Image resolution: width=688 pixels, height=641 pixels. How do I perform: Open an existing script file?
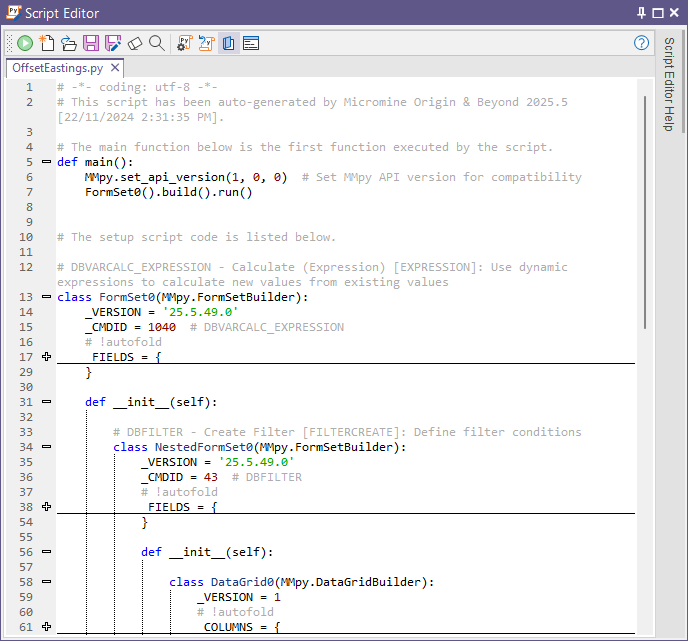click(x=68, y=43)
